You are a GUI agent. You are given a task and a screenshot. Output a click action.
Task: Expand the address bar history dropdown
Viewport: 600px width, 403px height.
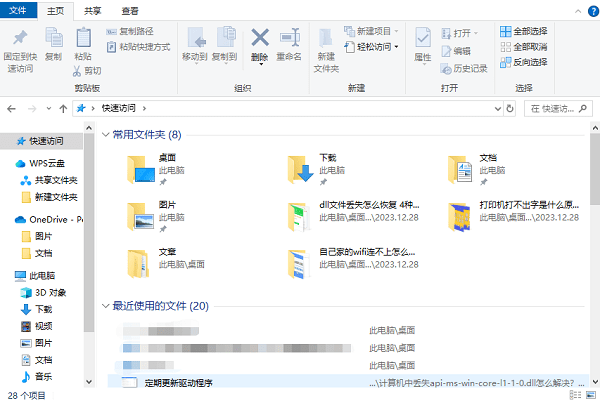[x=497, y=109]
